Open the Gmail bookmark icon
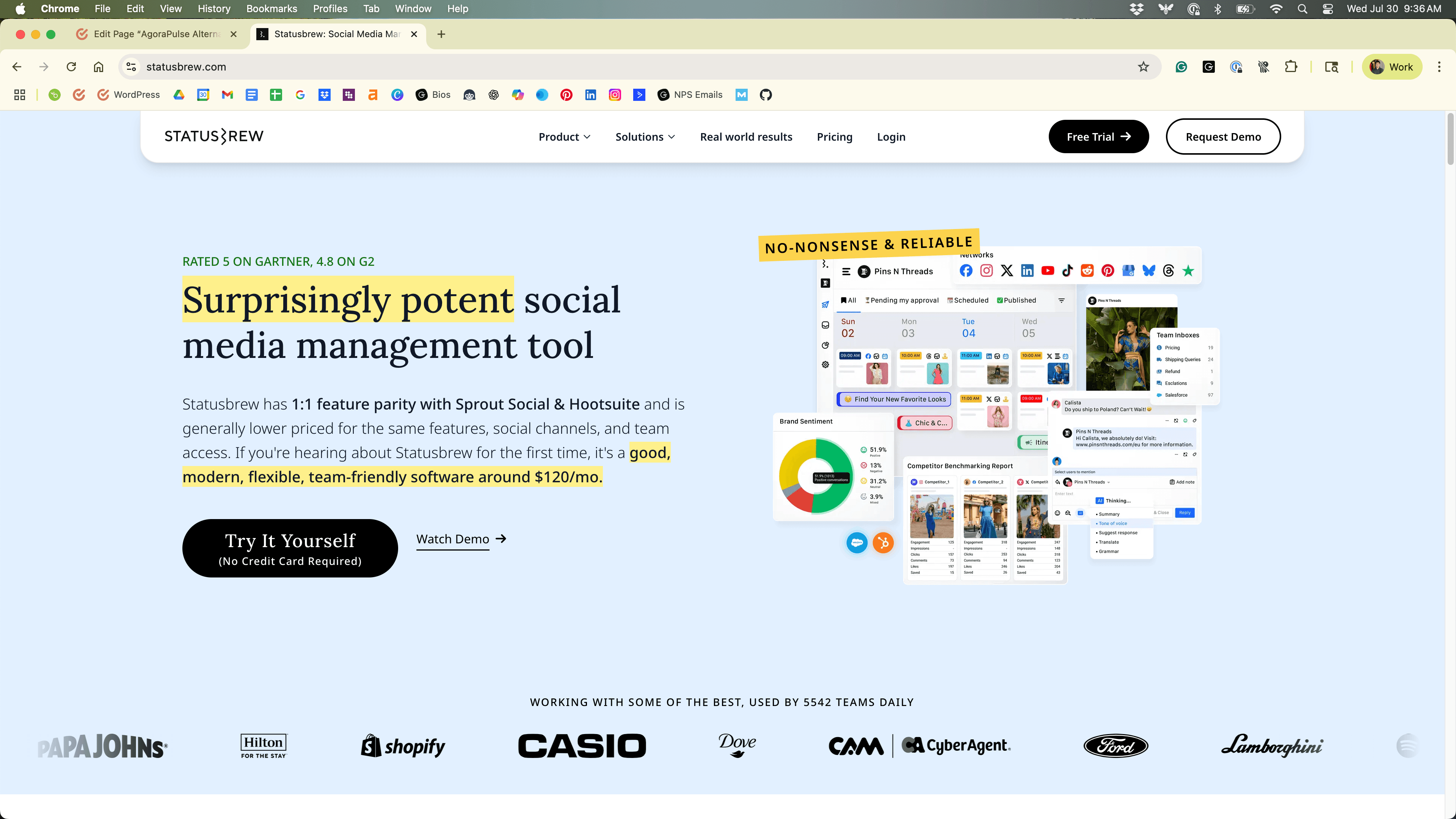This screenshot has height=819, width=1456. point(227,95)
